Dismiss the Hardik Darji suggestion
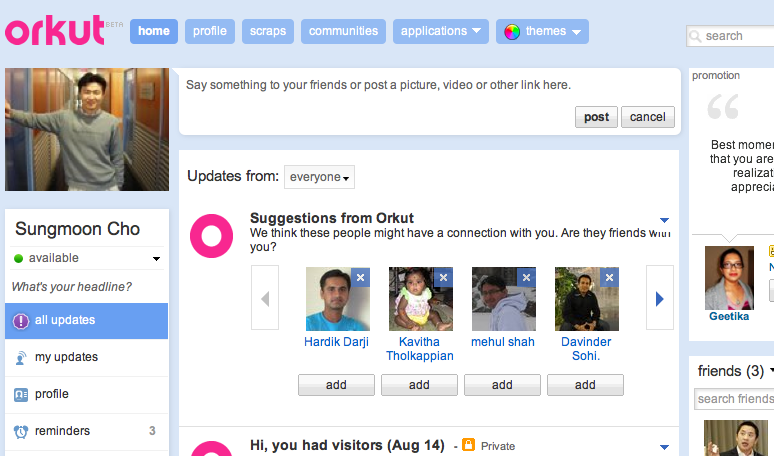 pos(361,277)
